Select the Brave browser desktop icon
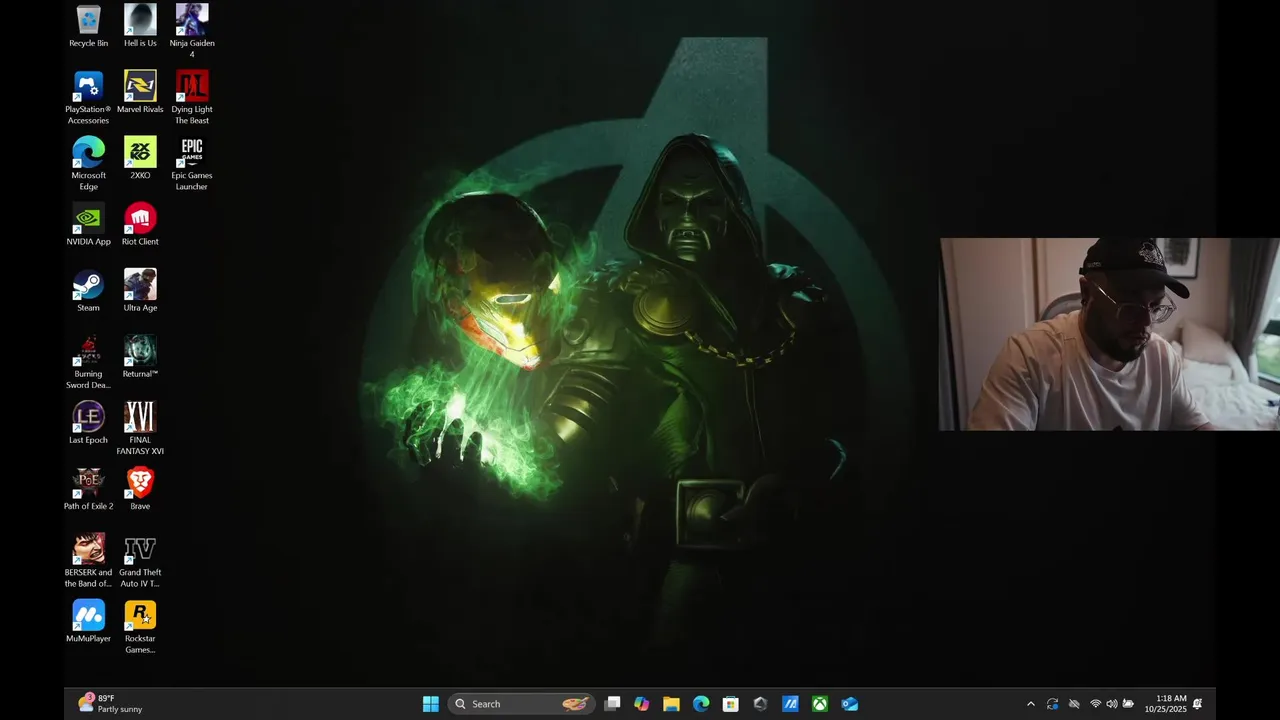This screenshot has width=1280, height=720. tap(140, 488)
